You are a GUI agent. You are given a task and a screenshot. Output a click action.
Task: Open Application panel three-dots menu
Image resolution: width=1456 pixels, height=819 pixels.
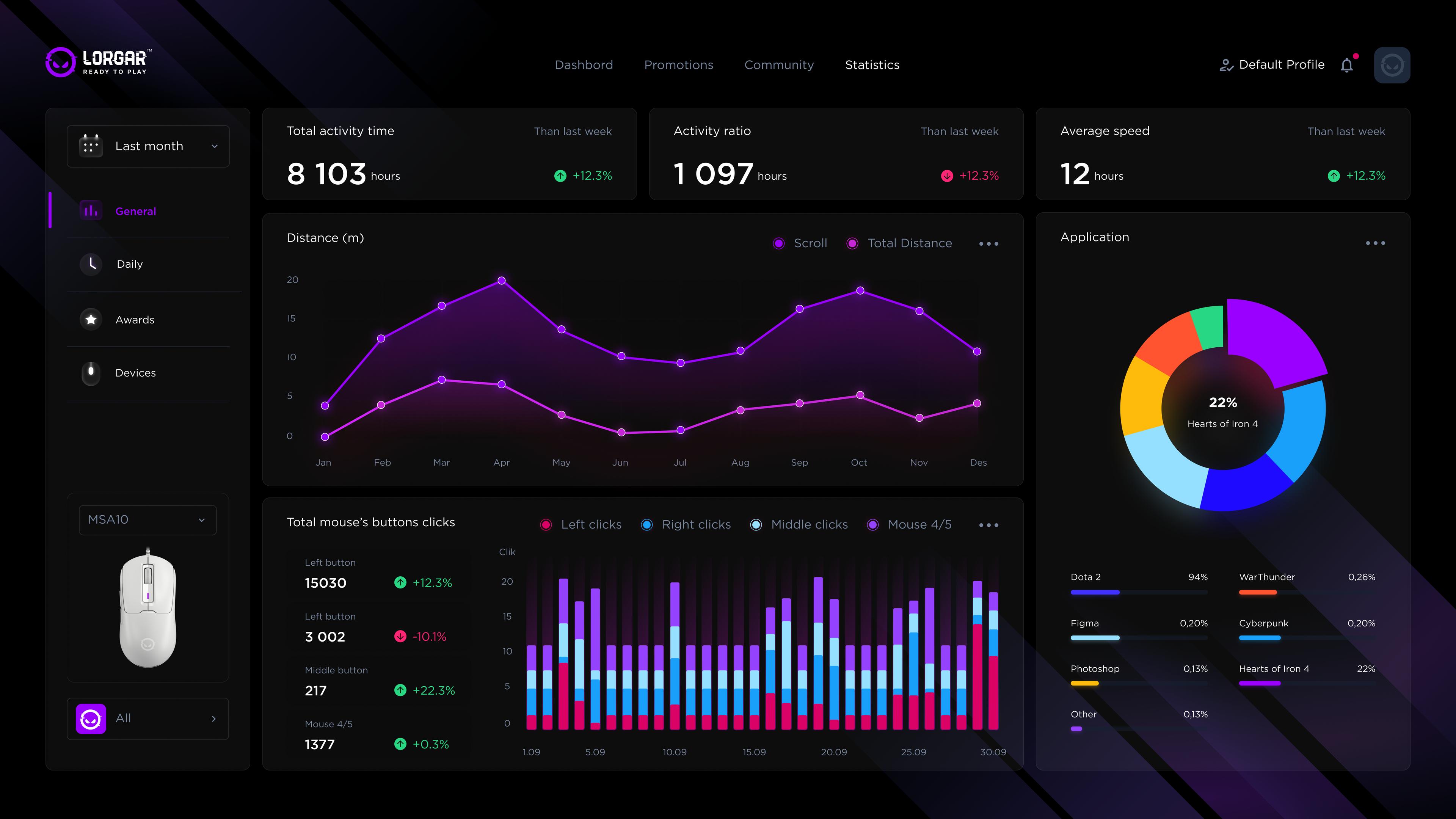tap(1375, 243)
